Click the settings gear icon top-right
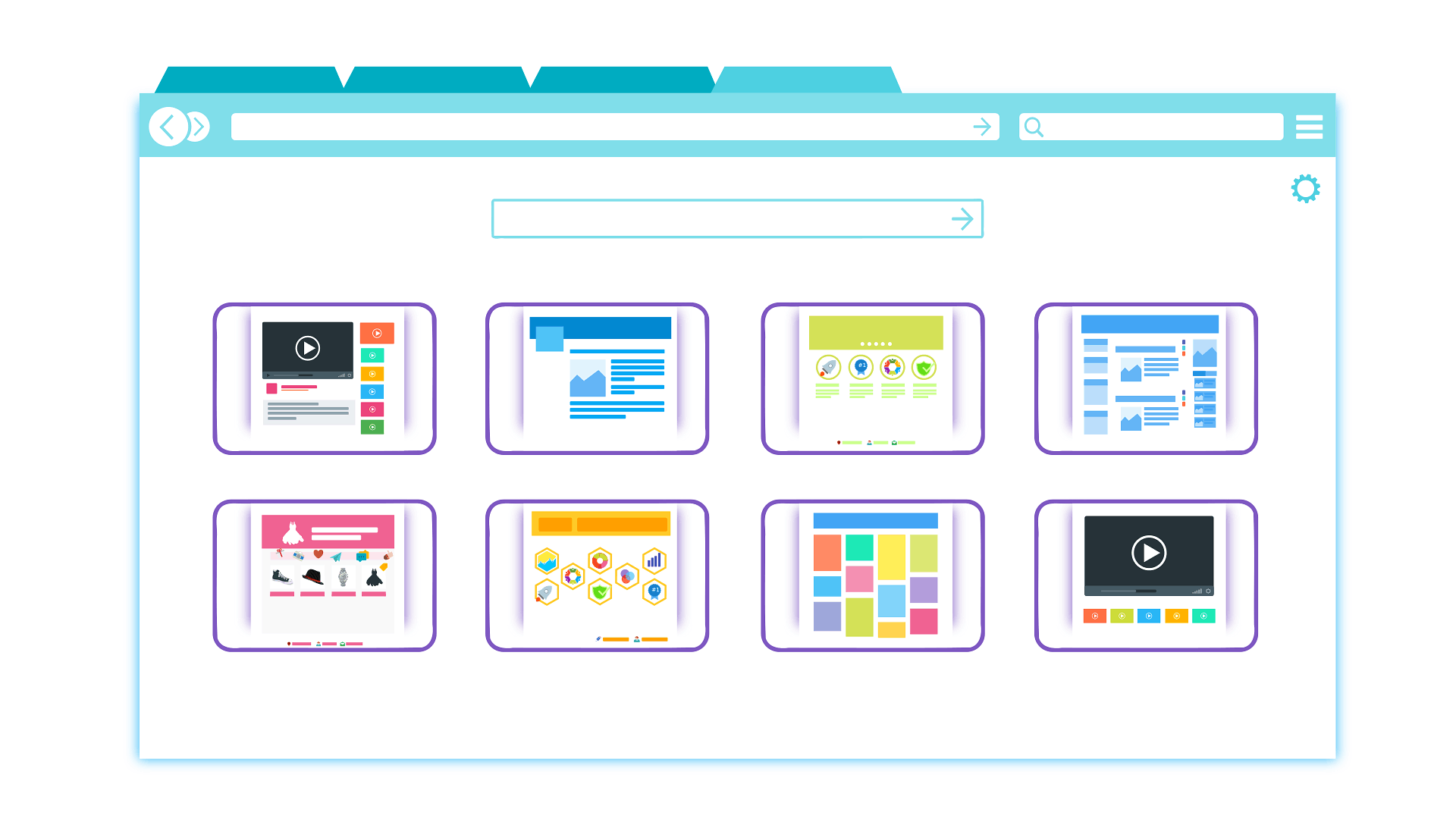Viewport: 1456px width, 828px height. (1305, 189)
